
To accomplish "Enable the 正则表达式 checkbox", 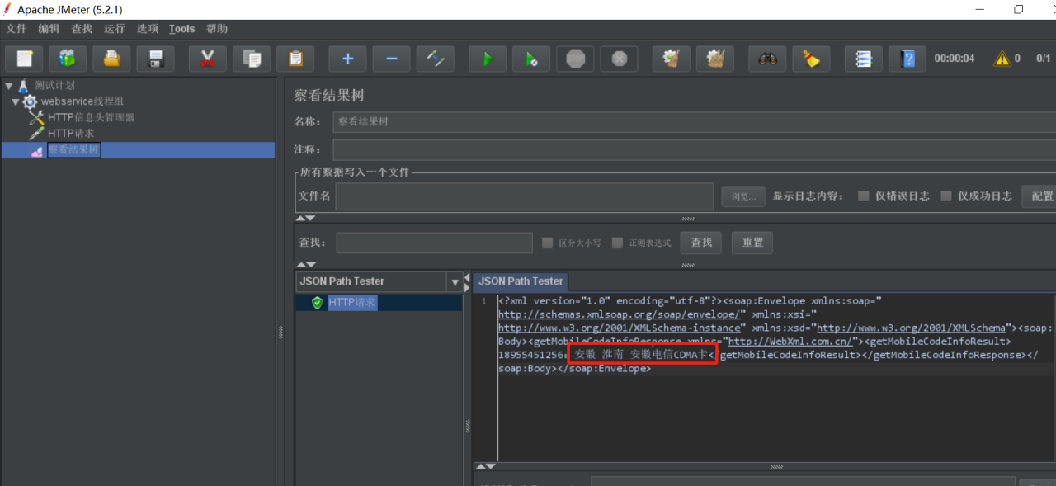I will 617,243.
